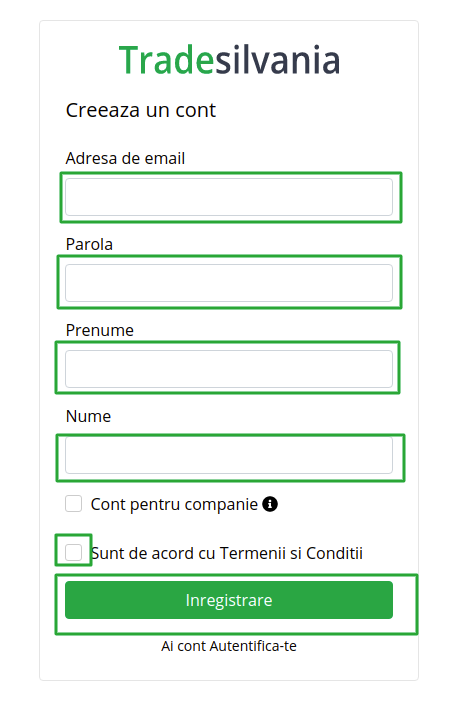Image resolution: width=461 pixels, height=704 pixels.
Task: Click into the Parola password field
Action: 229,283
